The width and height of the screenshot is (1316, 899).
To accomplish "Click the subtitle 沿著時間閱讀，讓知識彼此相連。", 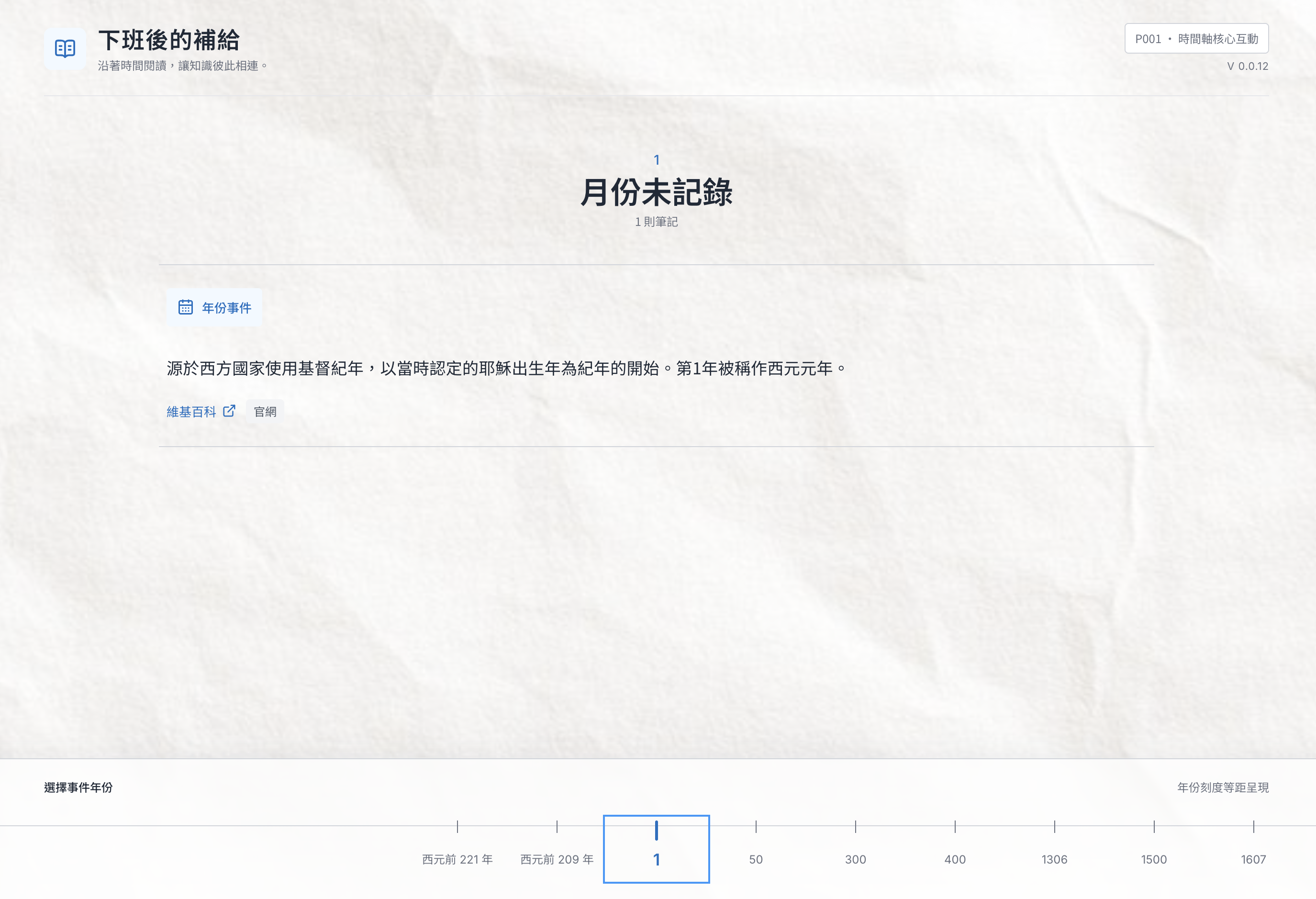I will tap(183, 66).
